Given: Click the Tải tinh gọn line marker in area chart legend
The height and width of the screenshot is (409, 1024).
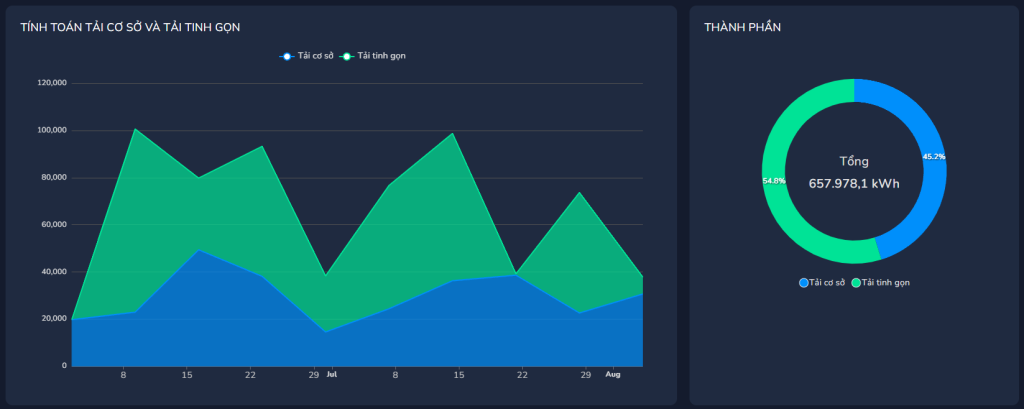Looking at the screenshot, I should 347,56.
